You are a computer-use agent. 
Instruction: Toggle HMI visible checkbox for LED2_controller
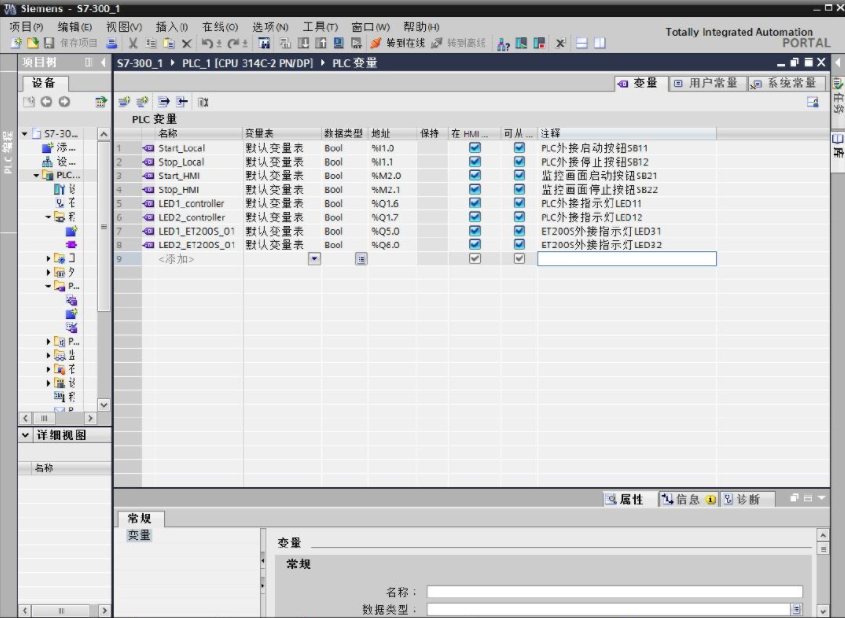coord(475,217)
